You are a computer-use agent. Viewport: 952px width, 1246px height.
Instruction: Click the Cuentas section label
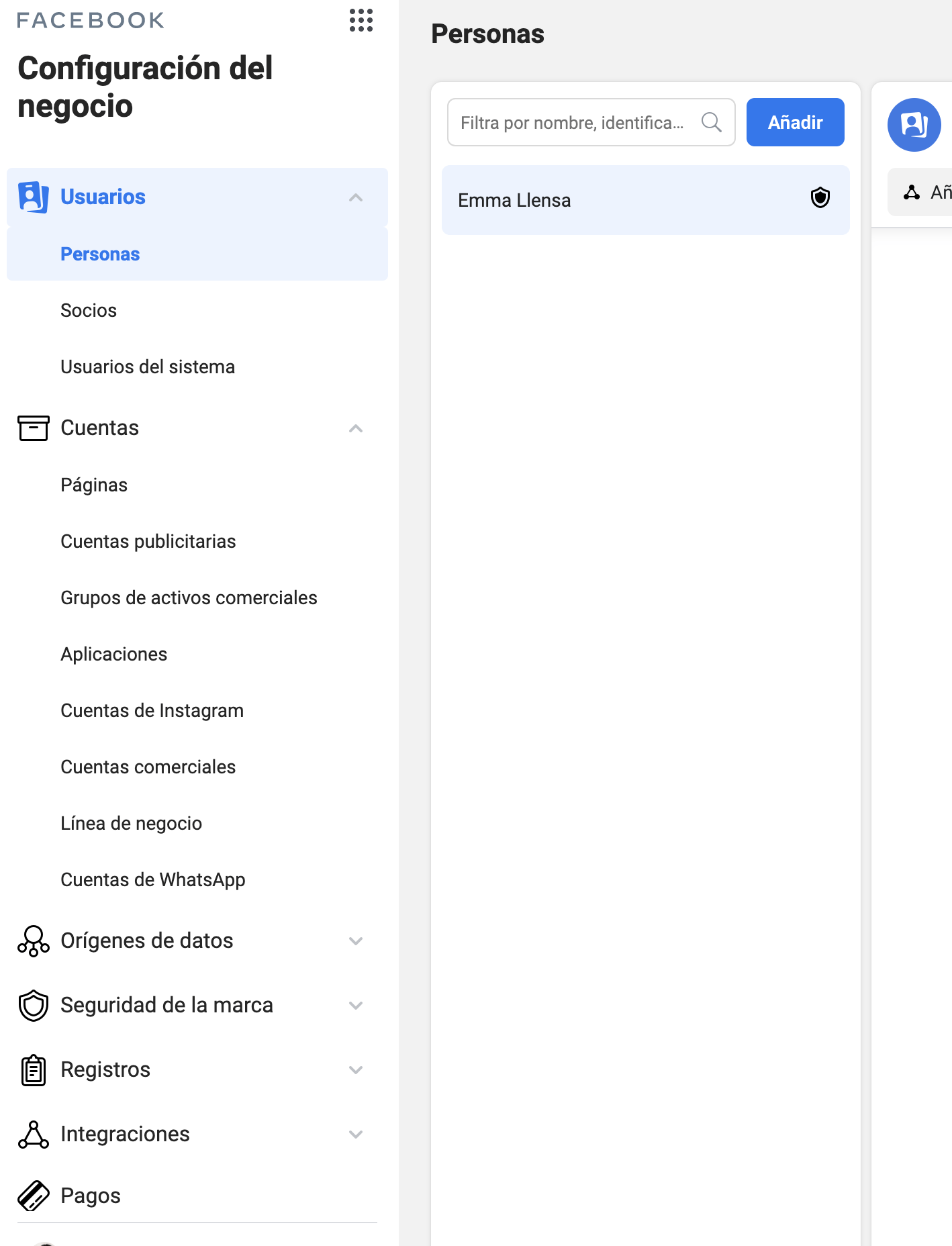tap(99, 428)
